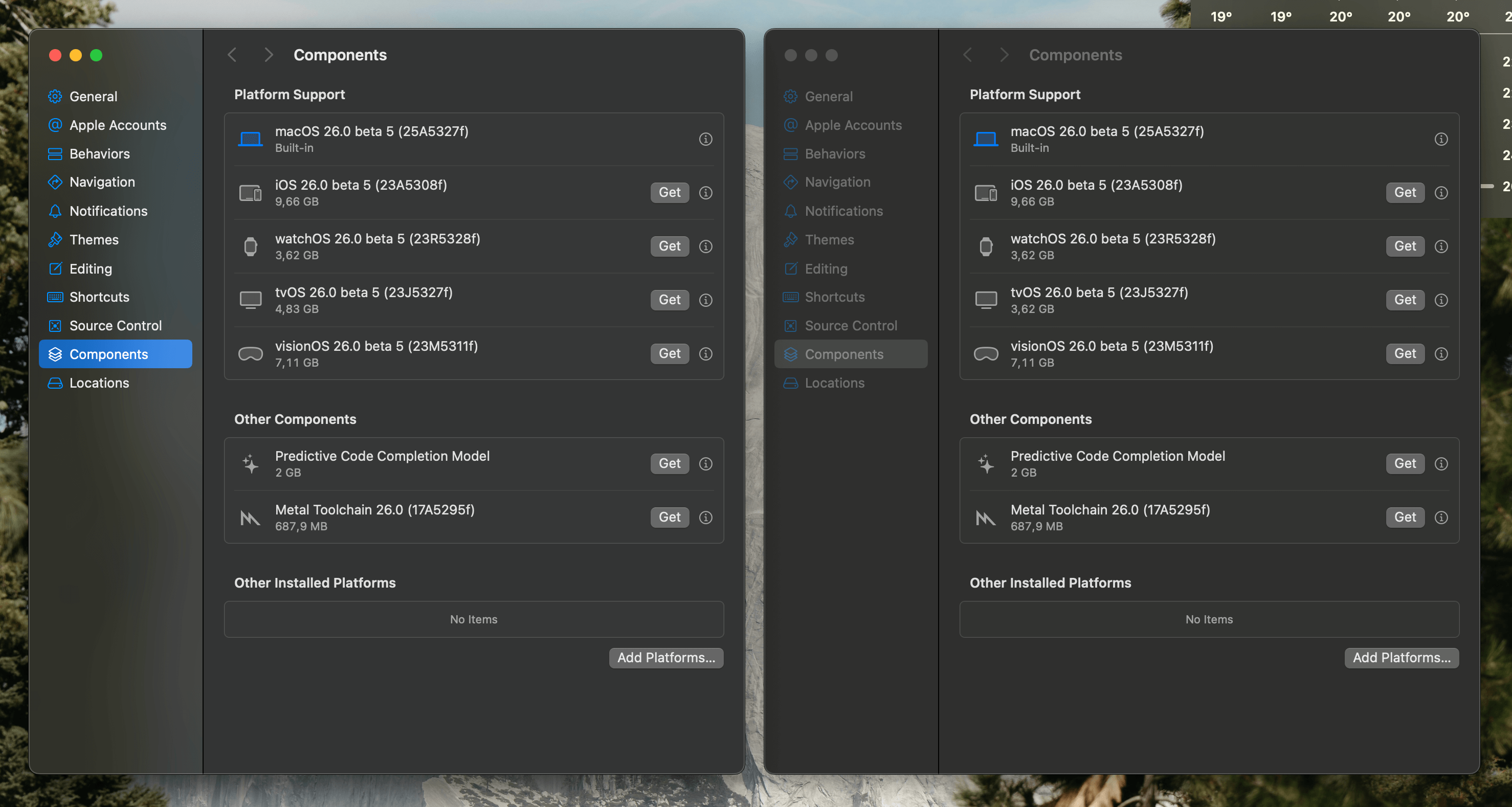Get watchOS 26.0 beta 5 in left window
The image size is (1512, 807).
click(x=670, y=246)
